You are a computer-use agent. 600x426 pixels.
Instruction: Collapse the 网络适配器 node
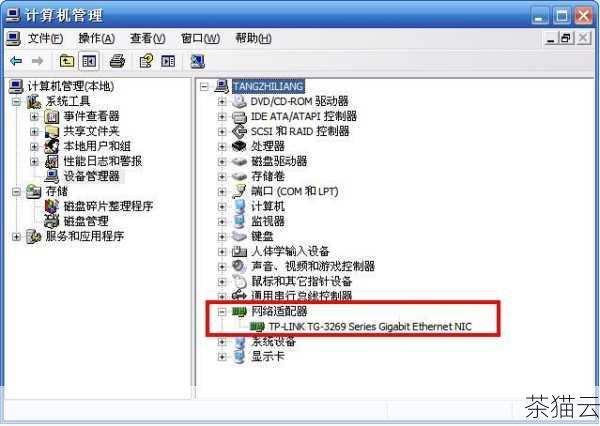coord(222,312)
